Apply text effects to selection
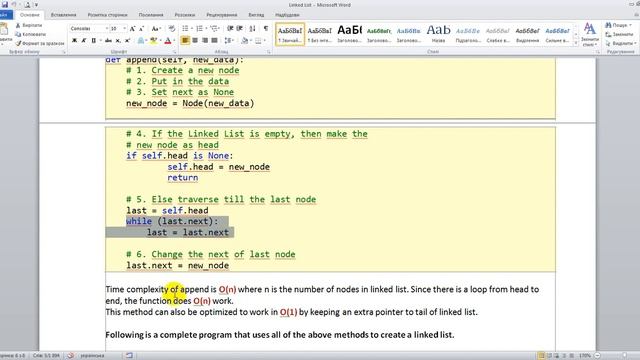The width and height of the screenshot is (640, 360). [x=140, y=40]
